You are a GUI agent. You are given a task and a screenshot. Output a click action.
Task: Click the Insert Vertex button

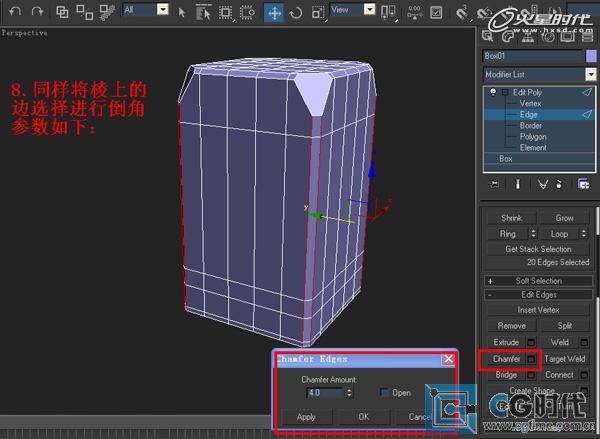[538, 310]
